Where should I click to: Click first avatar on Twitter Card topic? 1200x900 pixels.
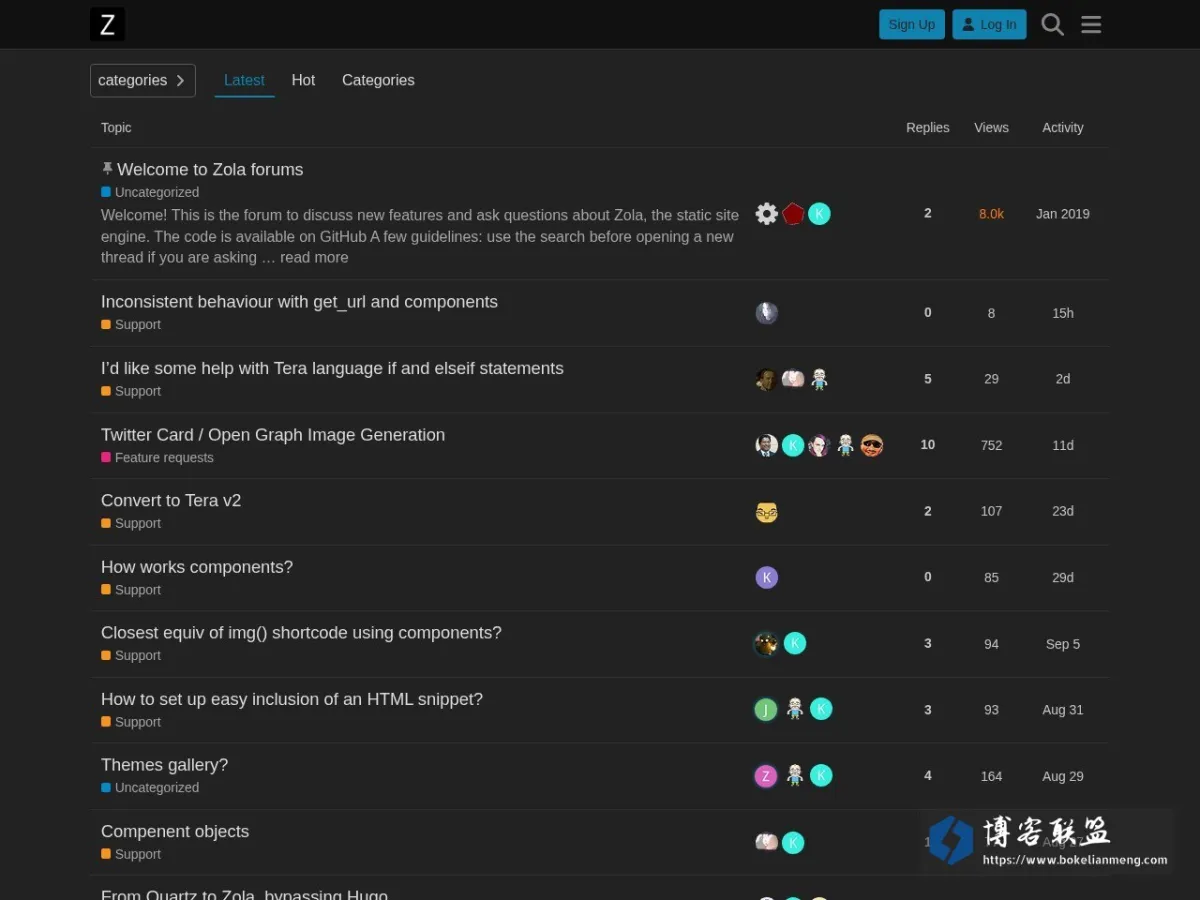click(767, 446)
